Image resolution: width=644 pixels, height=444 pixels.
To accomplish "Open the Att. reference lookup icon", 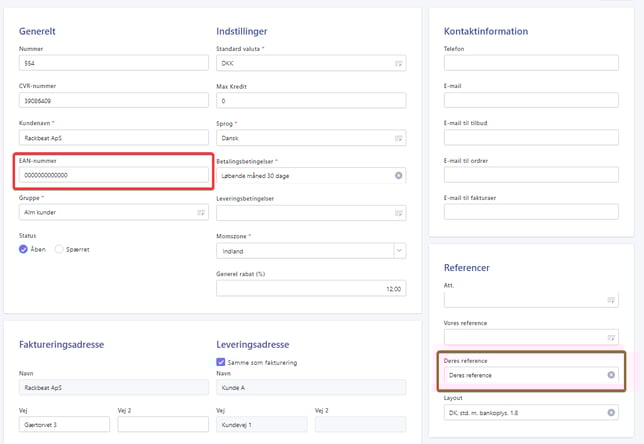I will tap(611, 300).
